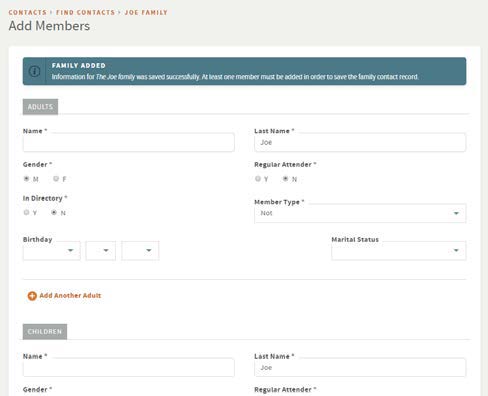488x396 pixels.
Task: Focus the child Last Name field
Action: [x=360, y=368]
